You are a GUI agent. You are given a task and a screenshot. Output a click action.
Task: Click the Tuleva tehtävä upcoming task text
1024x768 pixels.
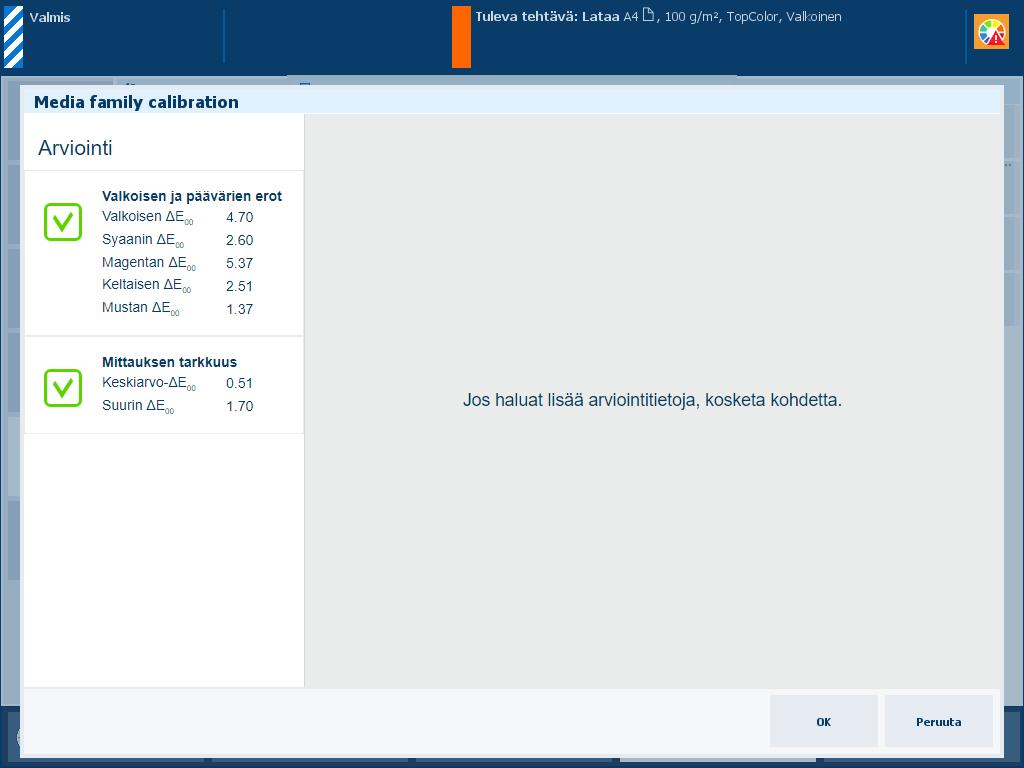pyautogui.click(x=658, y=17)
